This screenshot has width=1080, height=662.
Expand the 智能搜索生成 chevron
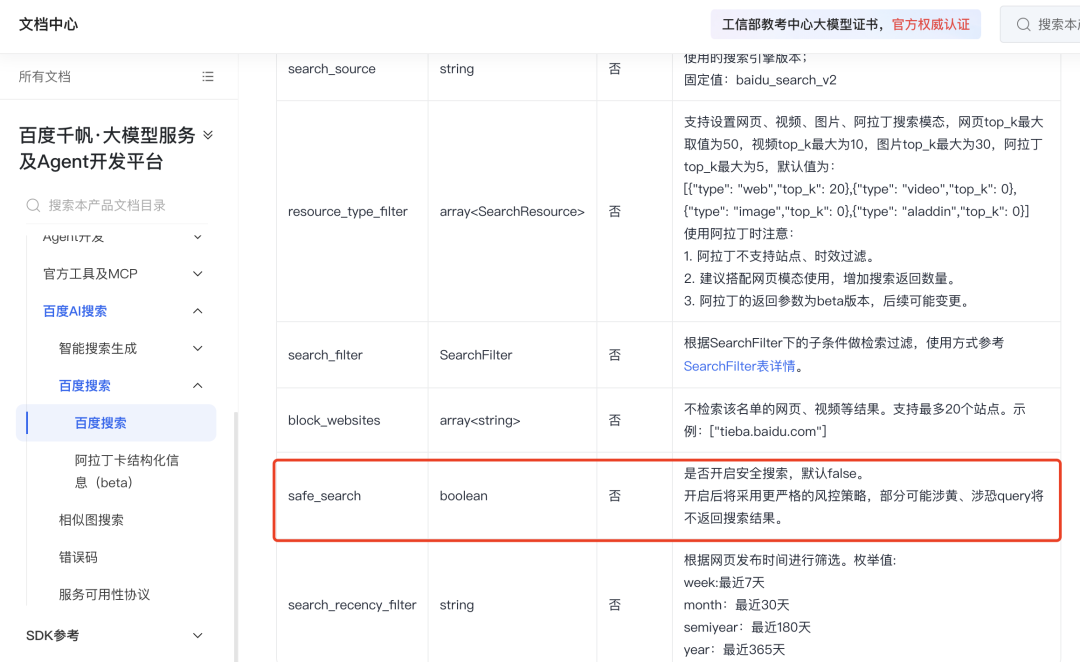click(x=198, y=348)
